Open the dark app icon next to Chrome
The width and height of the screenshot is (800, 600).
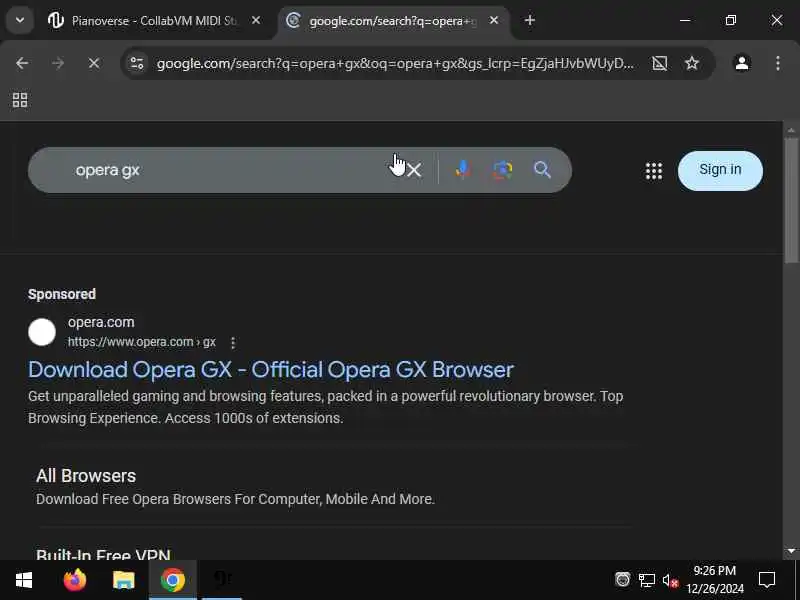(x=222, y=579)
